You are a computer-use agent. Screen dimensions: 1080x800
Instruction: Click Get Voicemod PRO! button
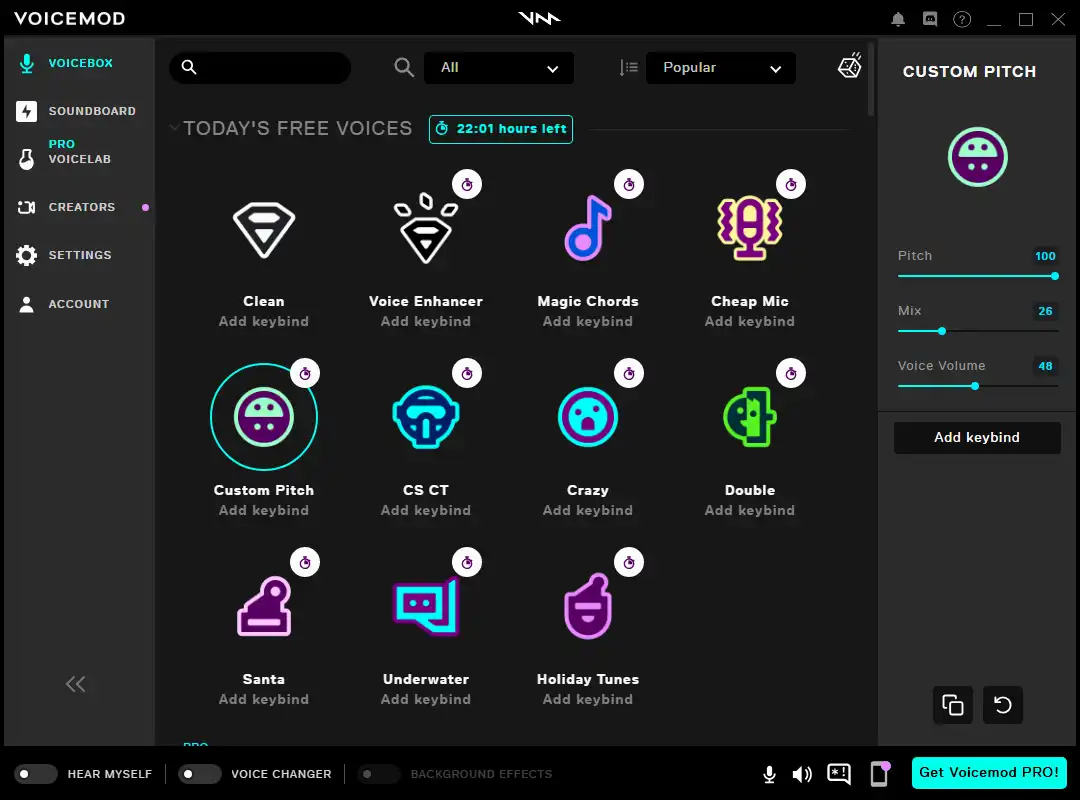point(989,772)
